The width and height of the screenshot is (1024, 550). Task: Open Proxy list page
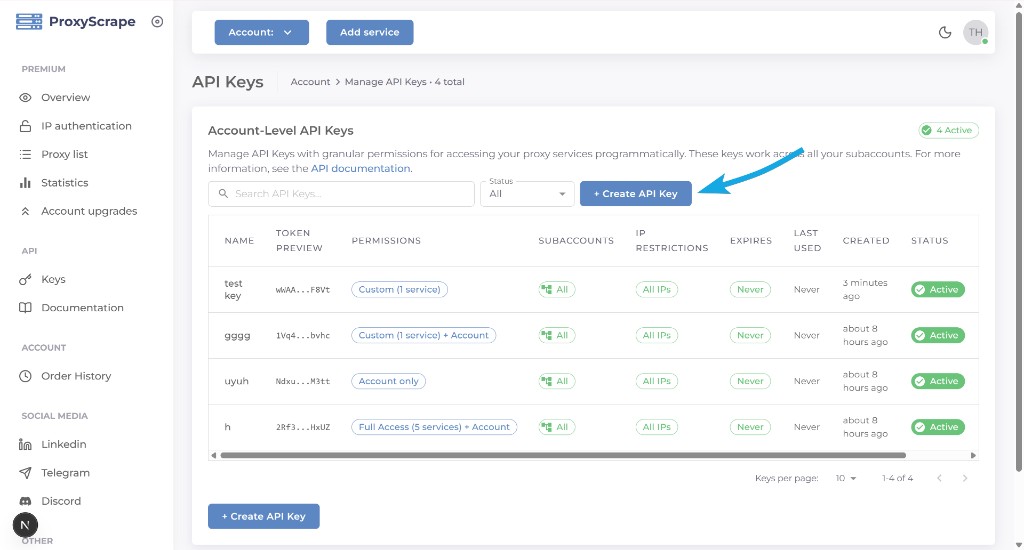pos(64,154)
